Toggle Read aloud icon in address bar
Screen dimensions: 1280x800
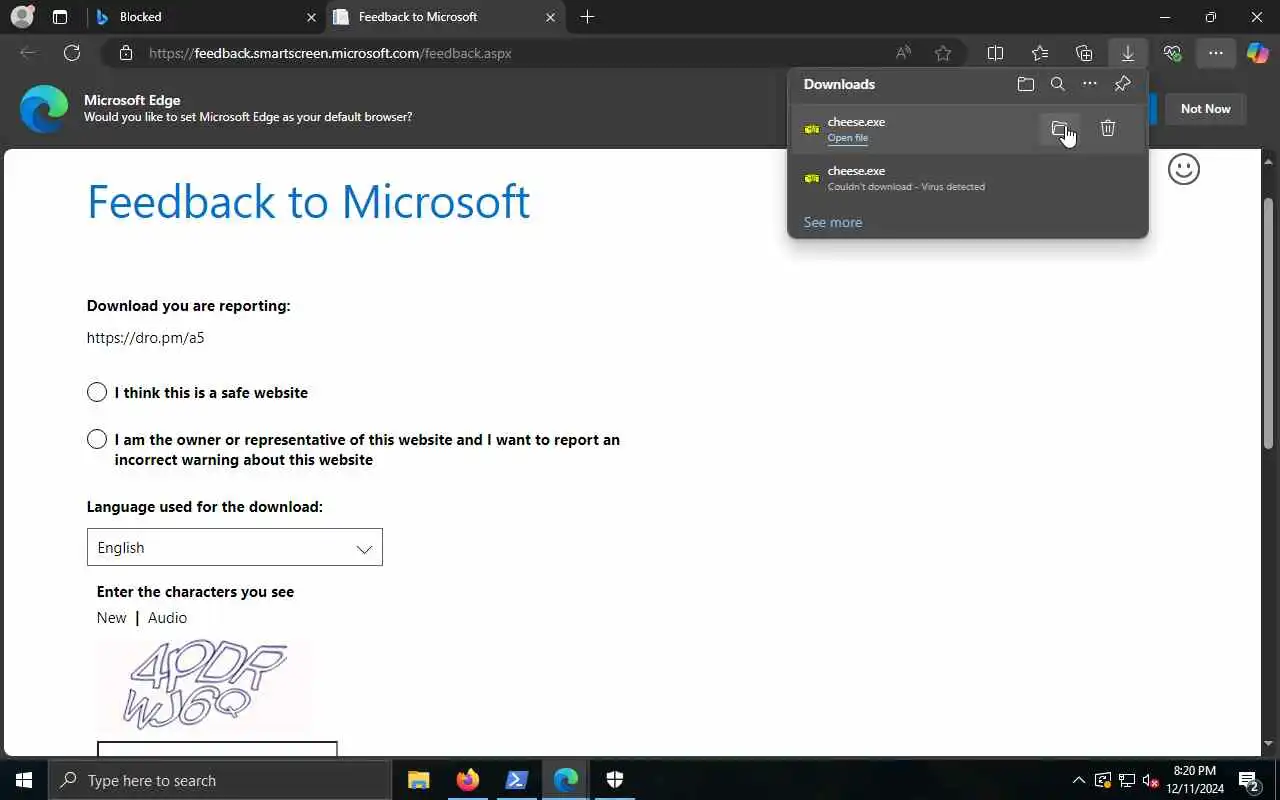[x=904, y=53]
